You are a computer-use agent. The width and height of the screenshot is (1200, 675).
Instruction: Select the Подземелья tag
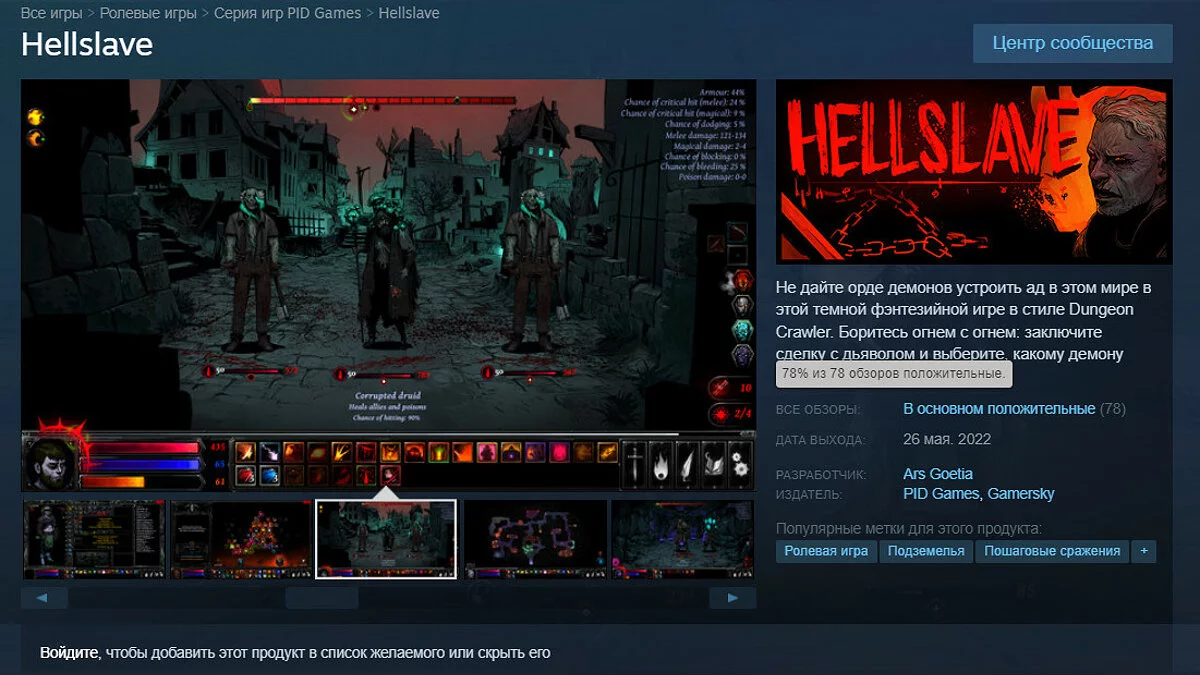(x=927, y=551)
